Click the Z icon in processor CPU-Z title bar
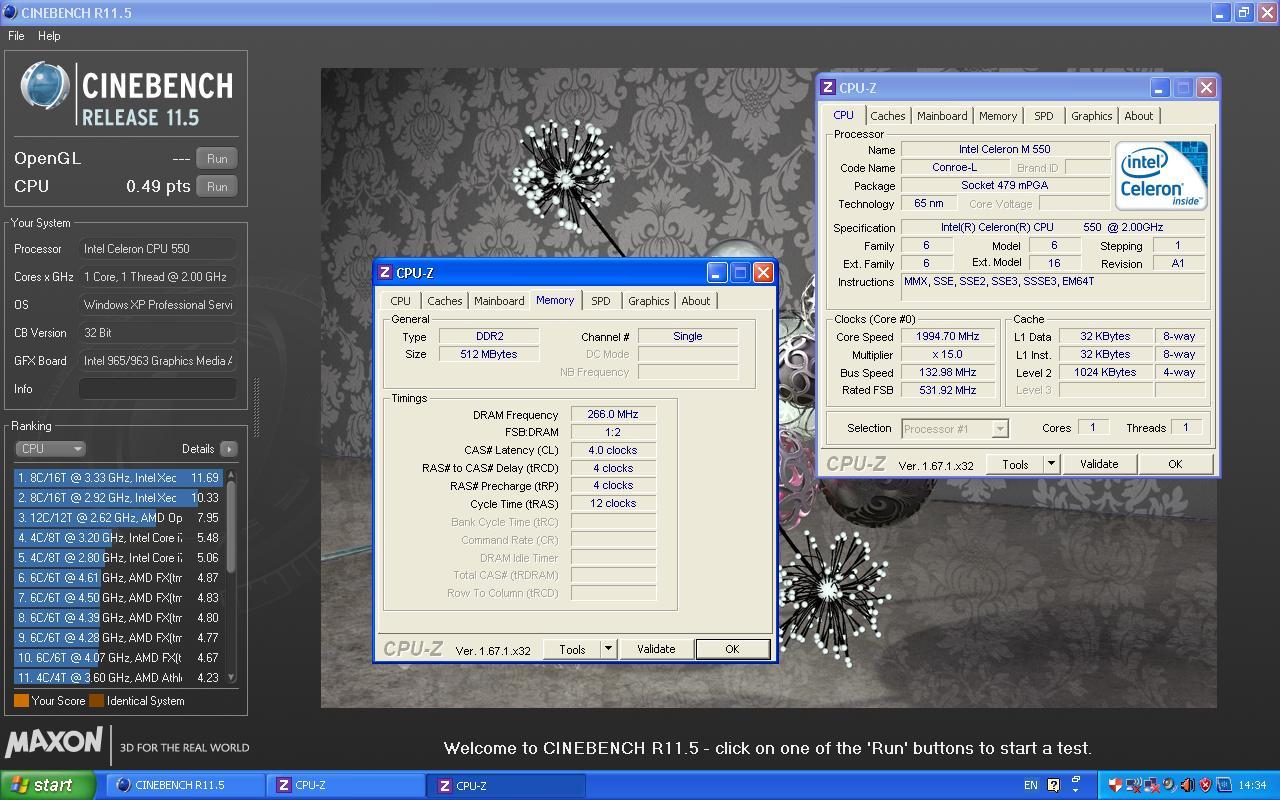Viewport: 1280px width, 800px height. (x=828, y=88)
